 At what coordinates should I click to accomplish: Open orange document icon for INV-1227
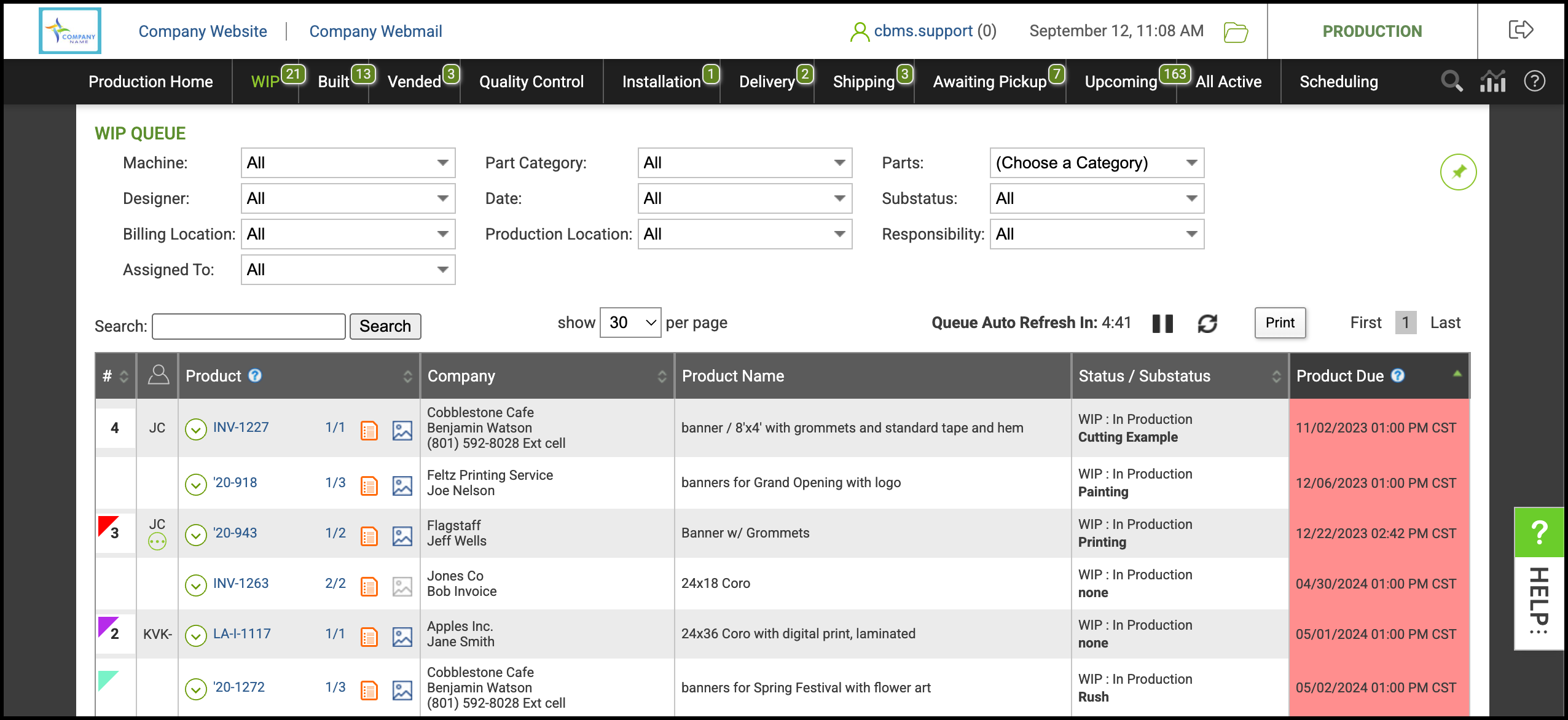point(369,431)
